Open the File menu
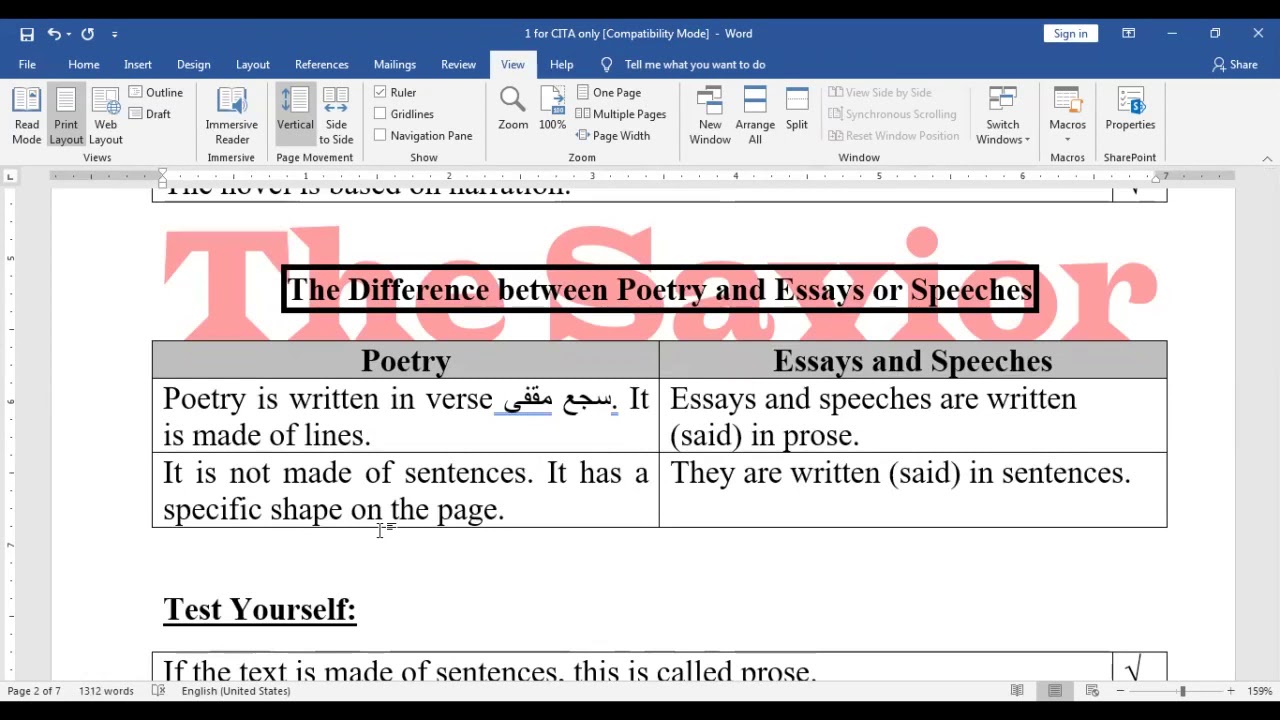Image resolution: width=1280 pixels, height=720 pixels. point(27,64)
